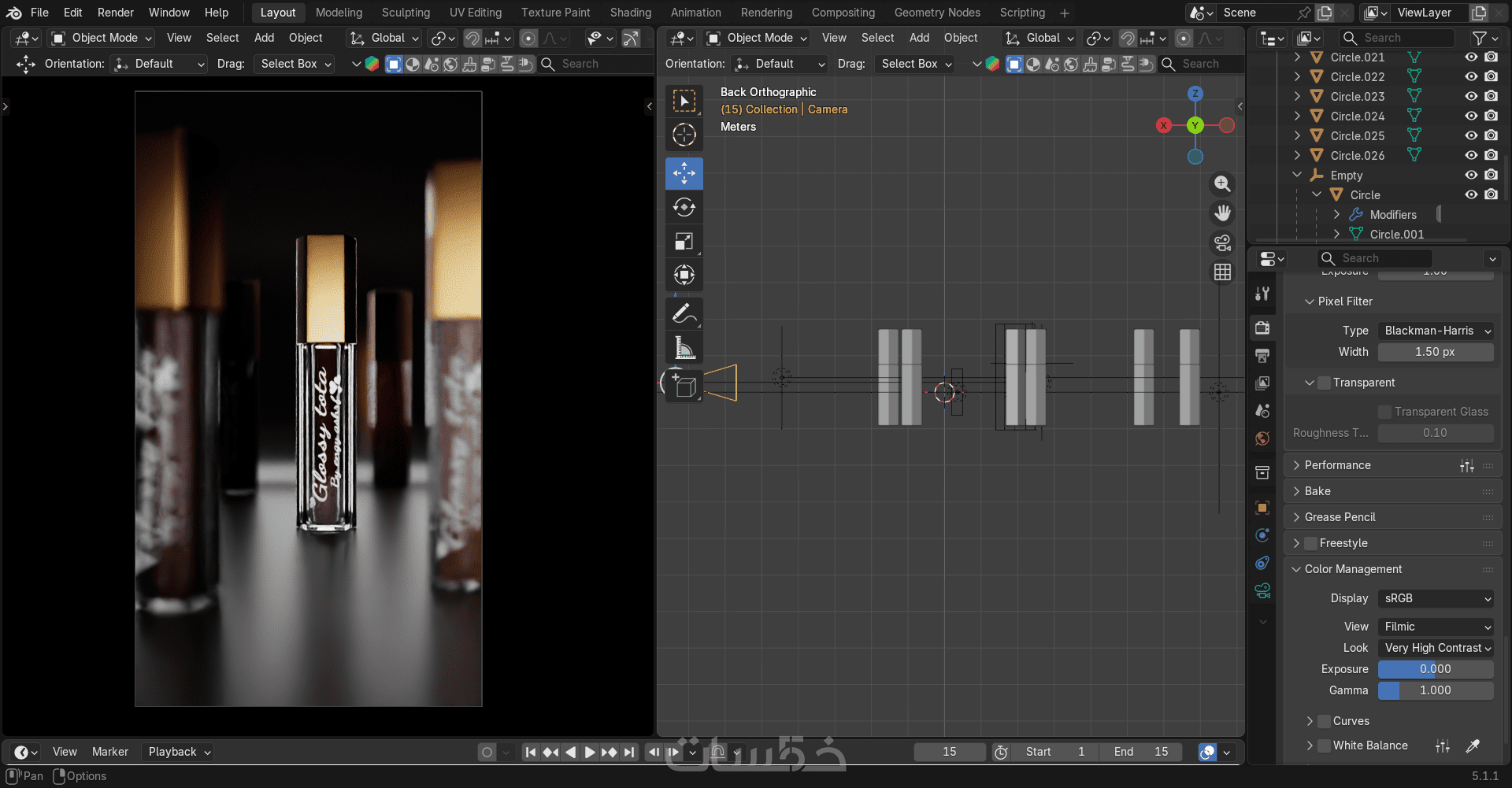Open the Render menu
The image size is (1512, 788).
click(x=116, y=13)
